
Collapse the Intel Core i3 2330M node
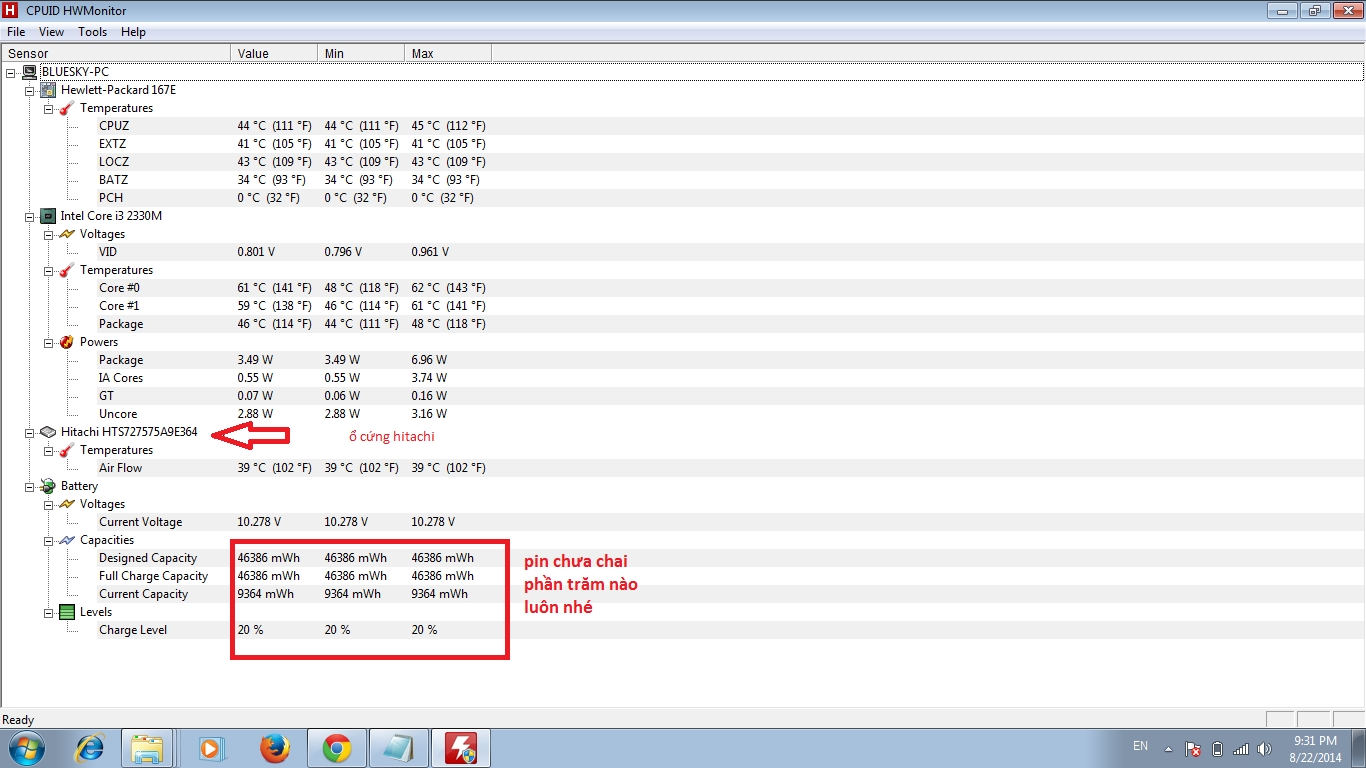(29, 216)
